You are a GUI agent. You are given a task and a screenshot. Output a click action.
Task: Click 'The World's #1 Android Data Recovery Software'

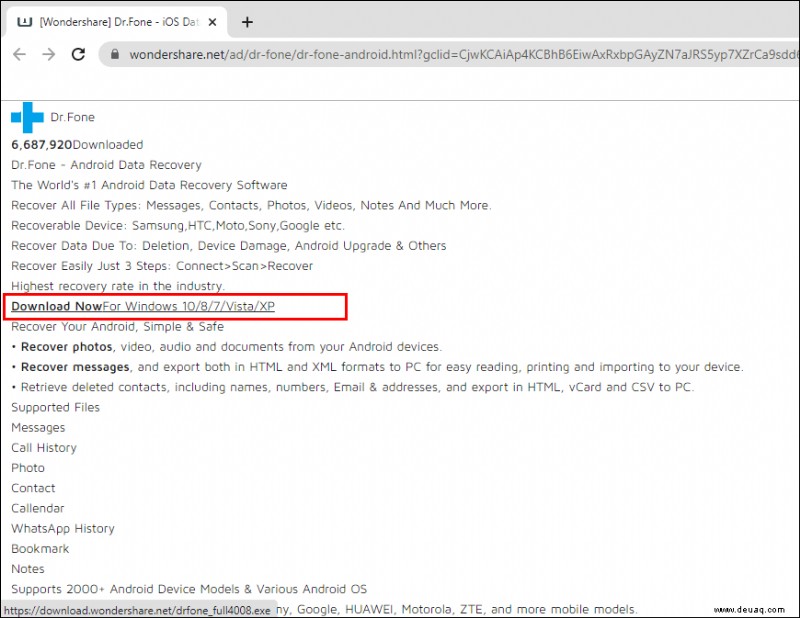(149, 185)
